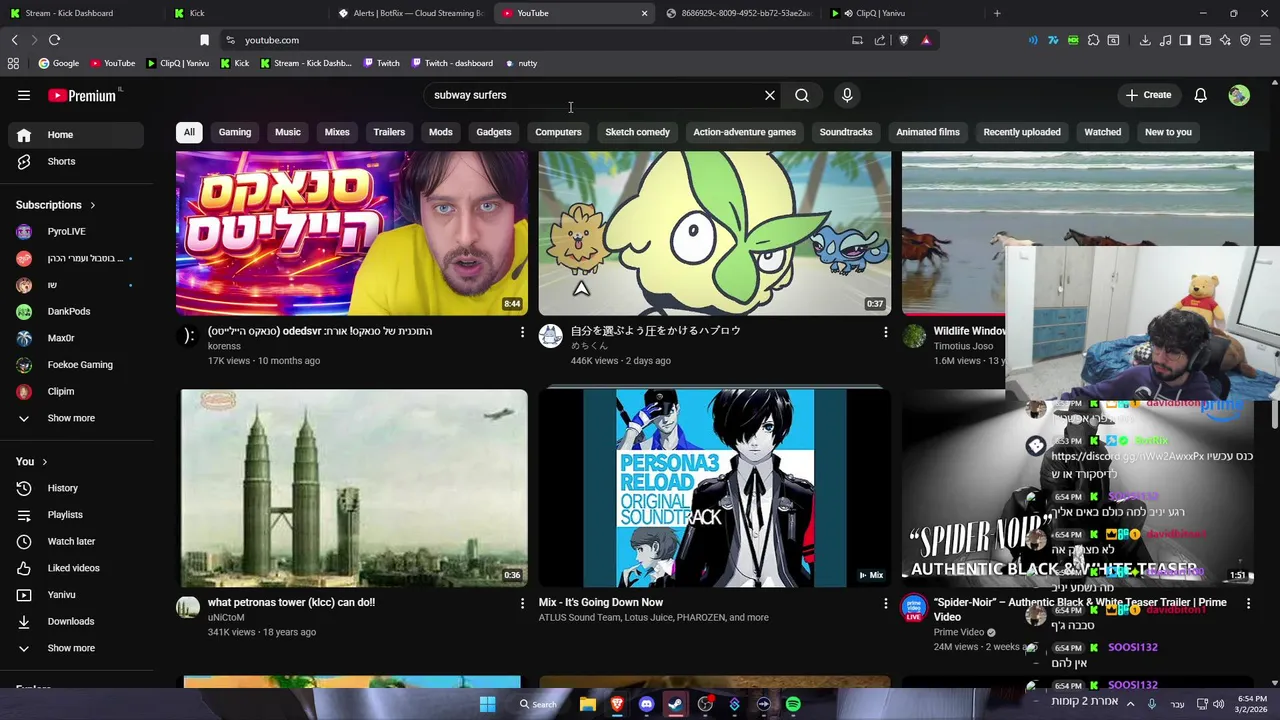Reload the page
Image resolution: width=1280 pixels, height=720 pixels.
54,40
